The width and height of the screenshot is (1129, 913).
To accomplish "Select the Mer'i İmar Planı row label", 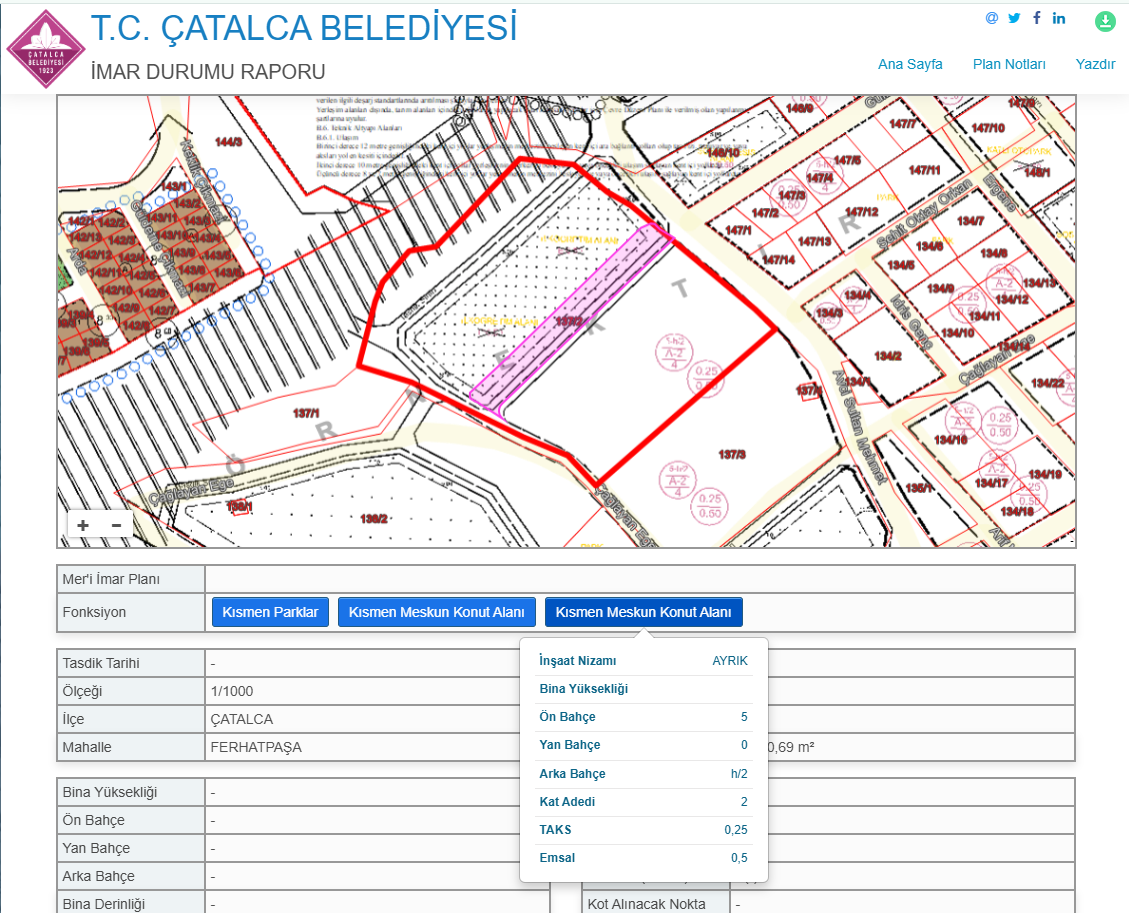I will click(111, 579).
